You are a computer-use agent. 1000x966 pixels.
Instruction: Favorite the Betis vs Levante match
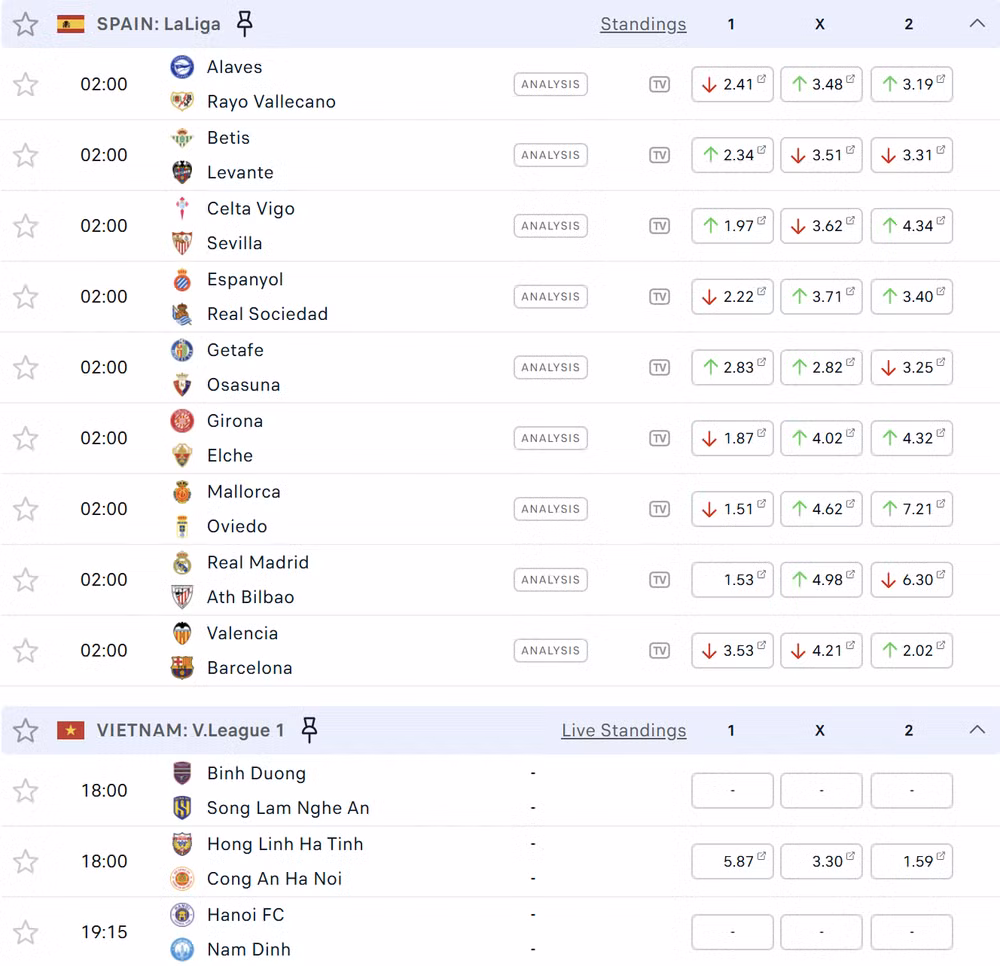coord(26,155)
